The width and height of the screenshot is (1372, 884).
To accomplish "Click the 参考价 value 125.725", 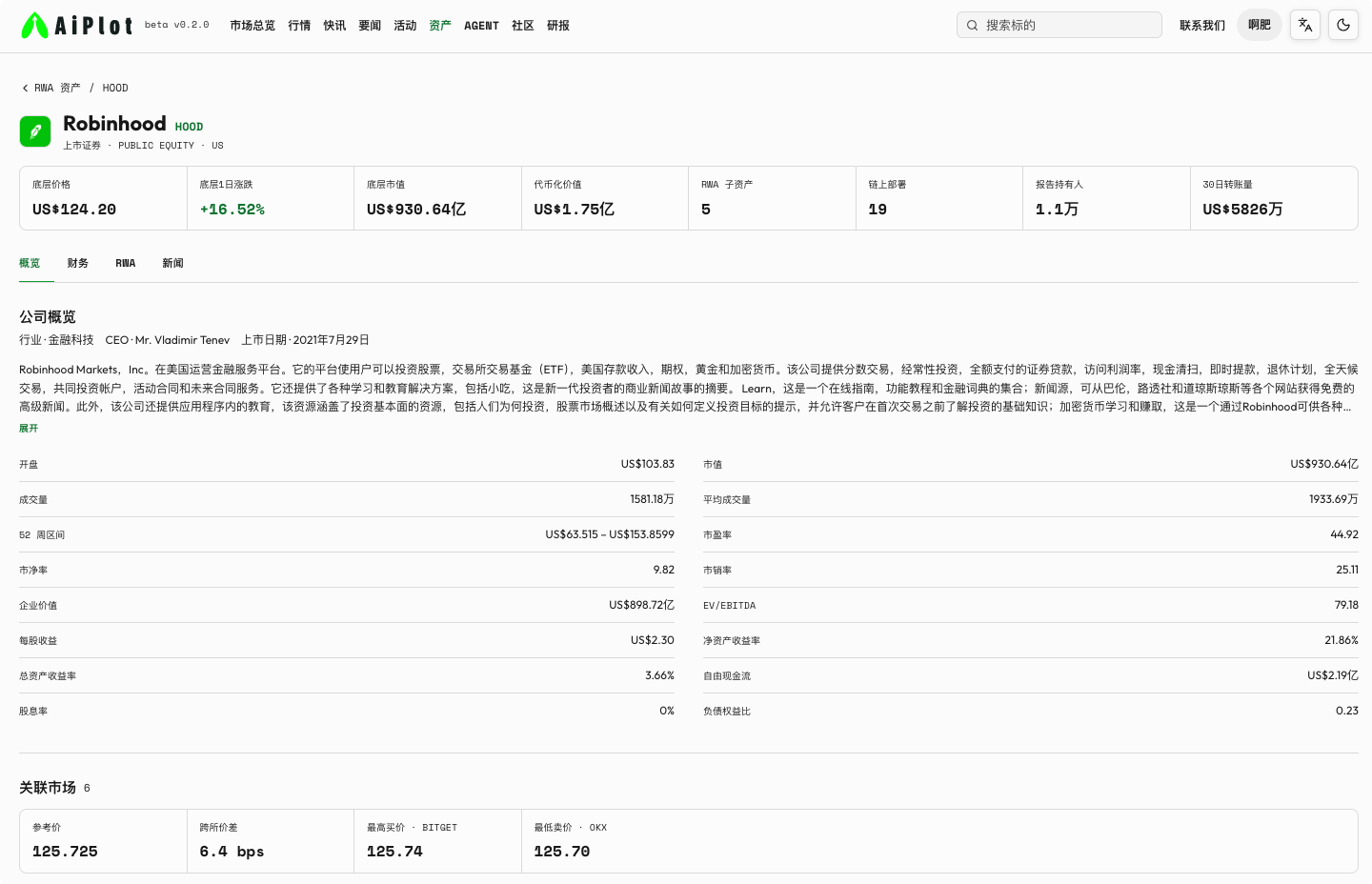I will tap(65, 852).
